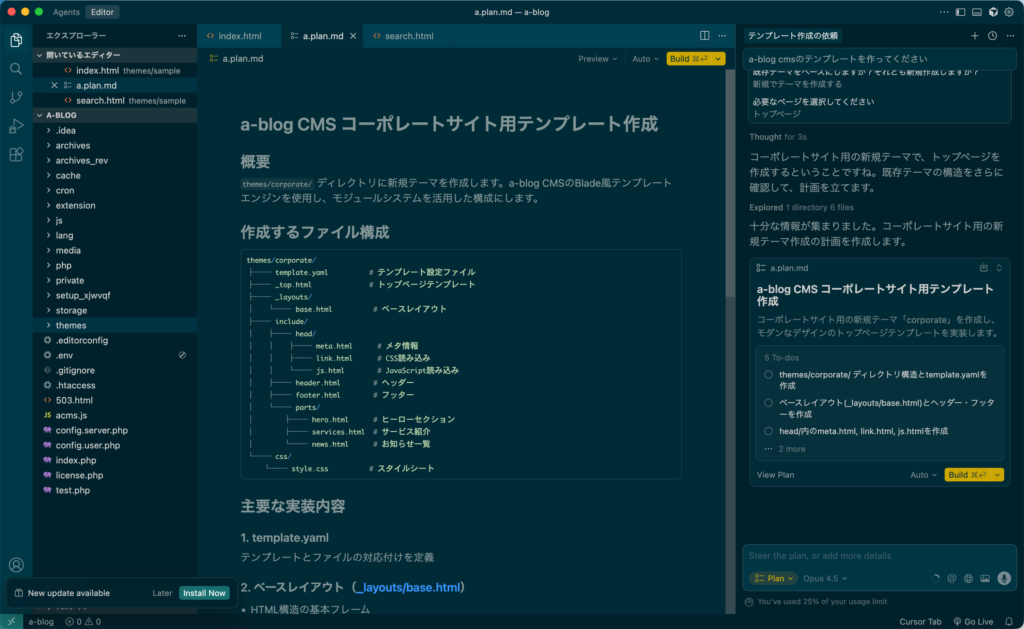Open the Search view in activity bar
The width and height of the screenshot is (1024, 629).
tap(16, 69)
